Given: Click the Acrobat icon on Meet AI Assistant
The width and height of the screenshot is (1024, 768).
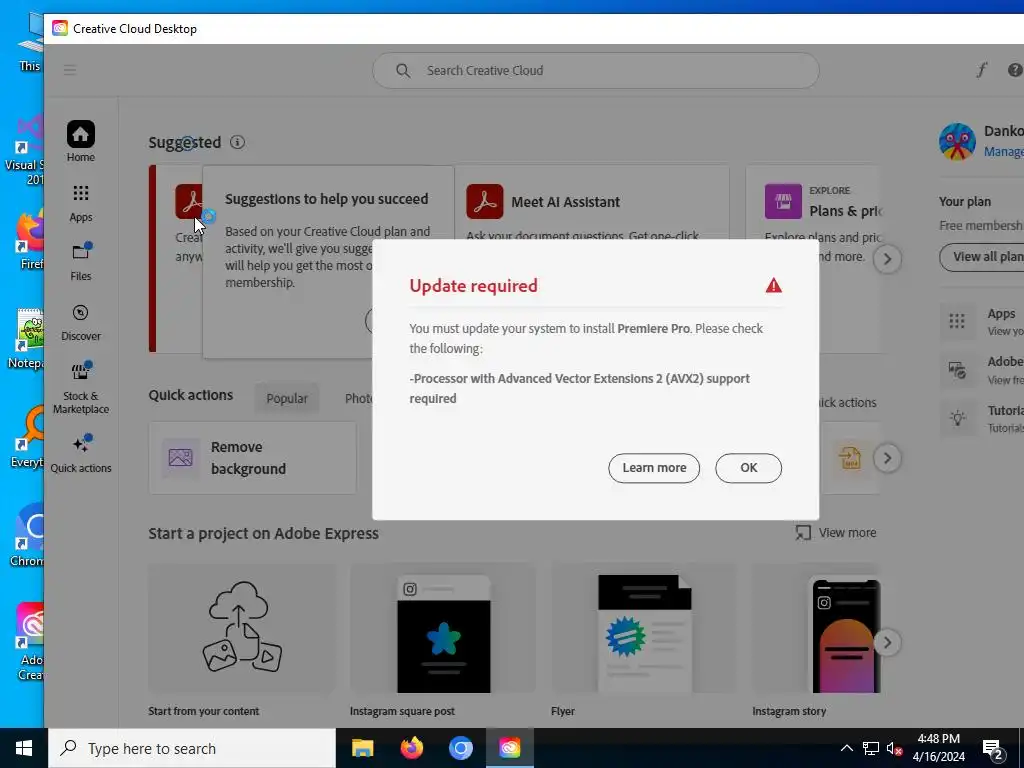Looking at the screenshot, I should coord(485,201).
